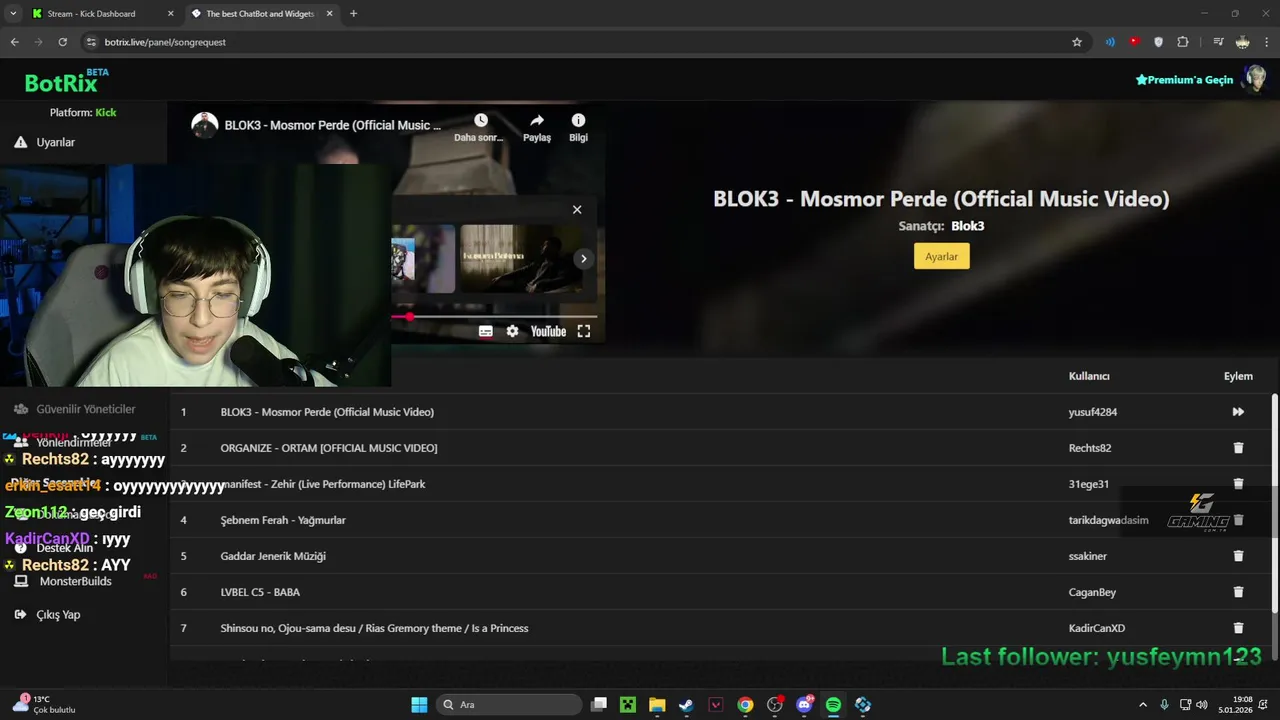Open the Chrome extensions puzzle menu
1280x720 pixels.
[x=1183, y=42]
